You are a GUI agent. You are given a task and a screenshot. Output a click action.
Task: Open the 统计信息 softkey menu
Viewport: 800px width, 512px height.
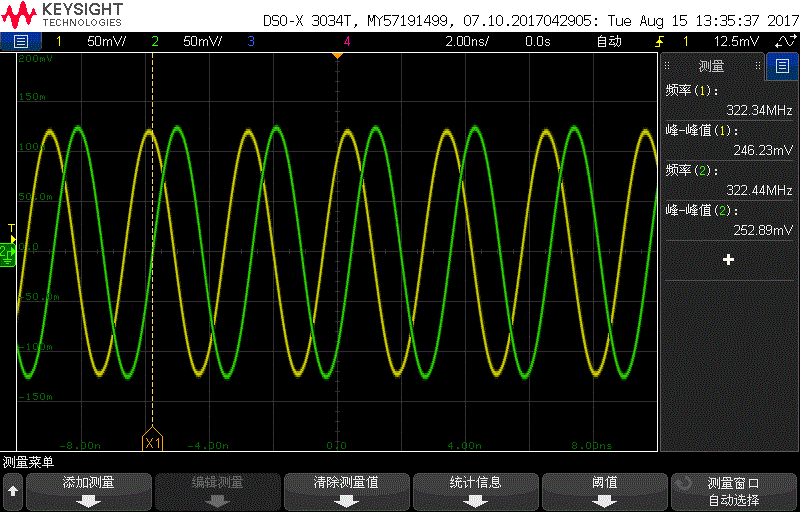476,491
